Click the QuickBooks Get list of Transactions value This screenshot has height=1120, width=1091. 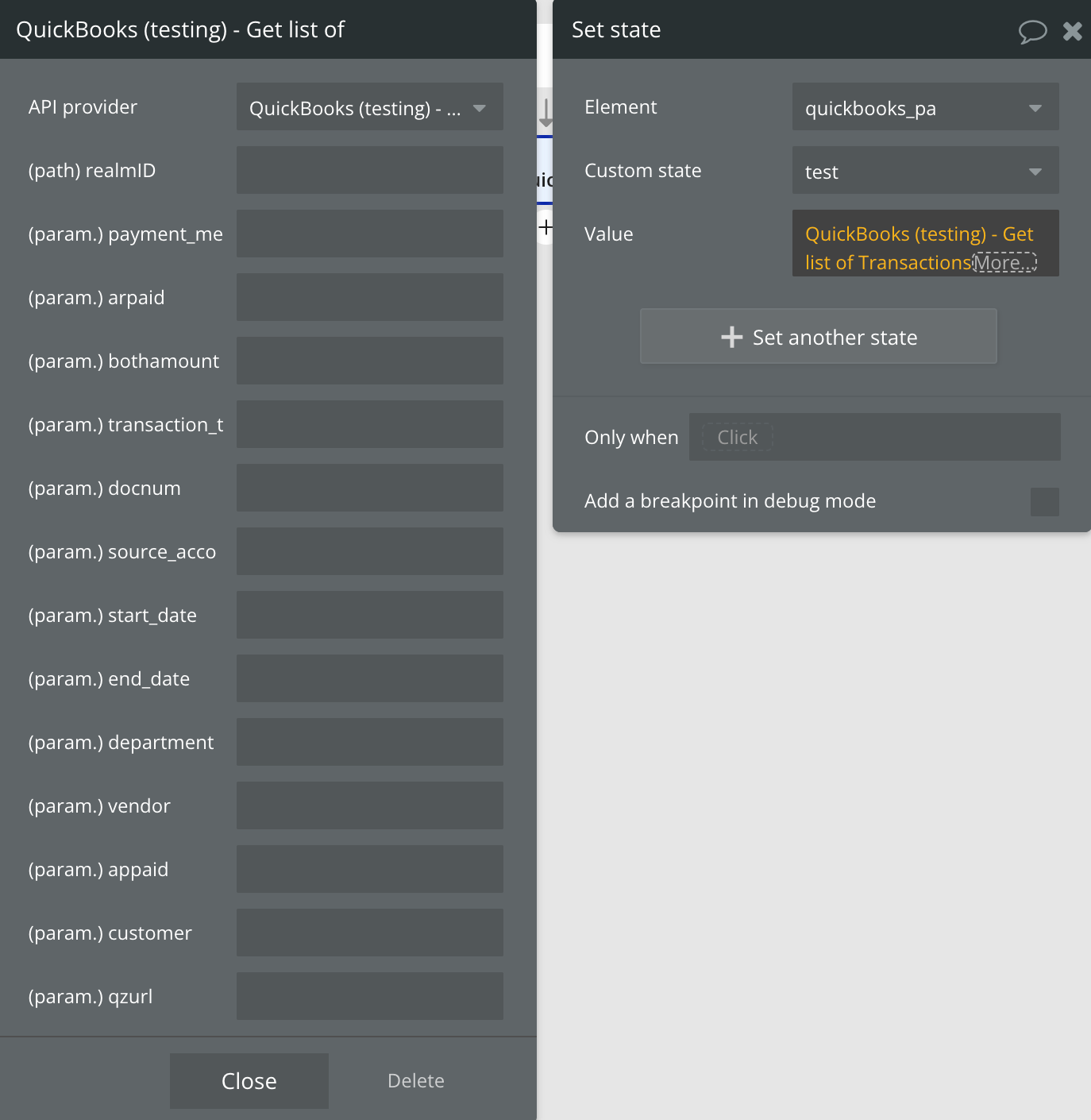coord(889,248)
